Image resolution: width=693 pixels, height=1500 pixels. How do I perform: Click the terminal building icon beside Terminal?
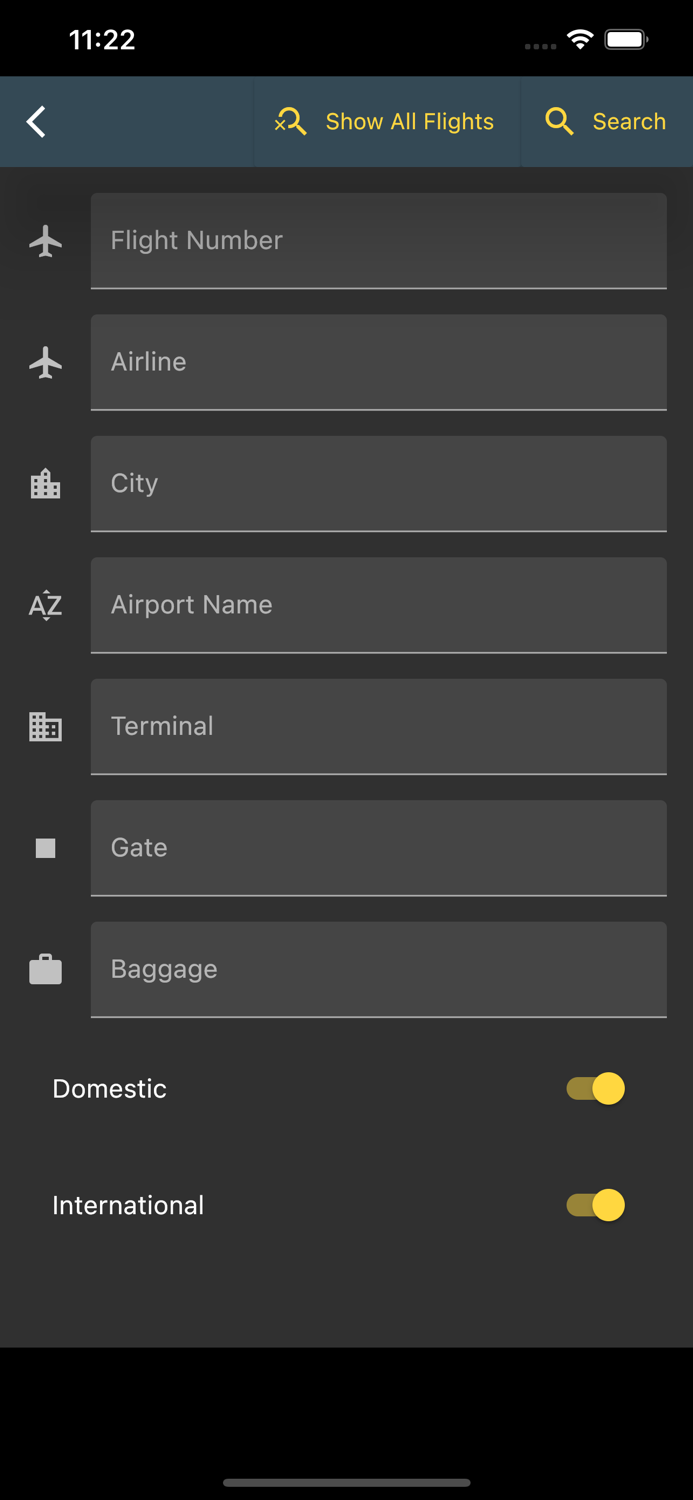pos(45,727)
